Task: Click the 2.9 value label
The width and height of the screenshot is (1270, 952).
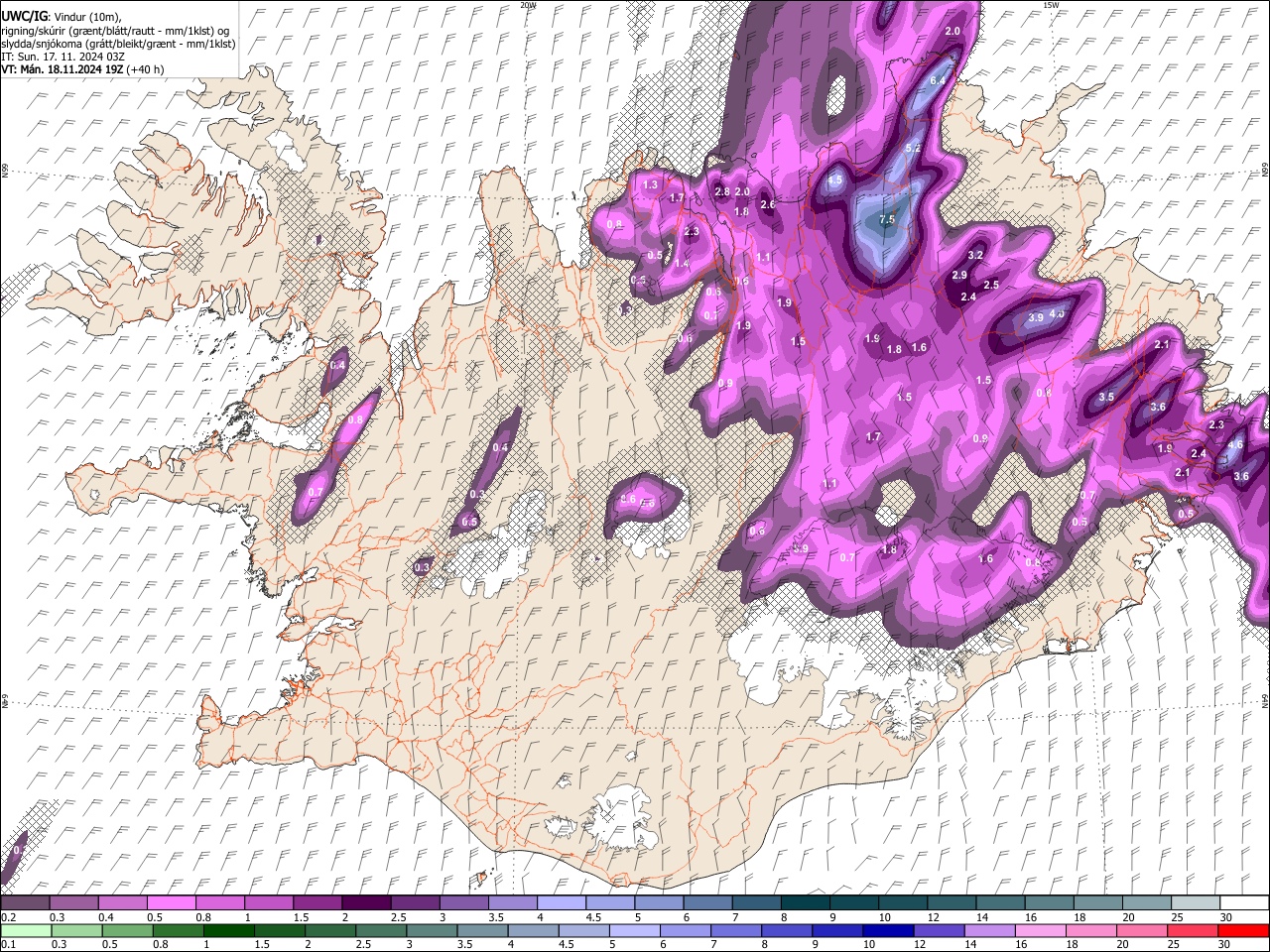Action: tap(959, 275)
